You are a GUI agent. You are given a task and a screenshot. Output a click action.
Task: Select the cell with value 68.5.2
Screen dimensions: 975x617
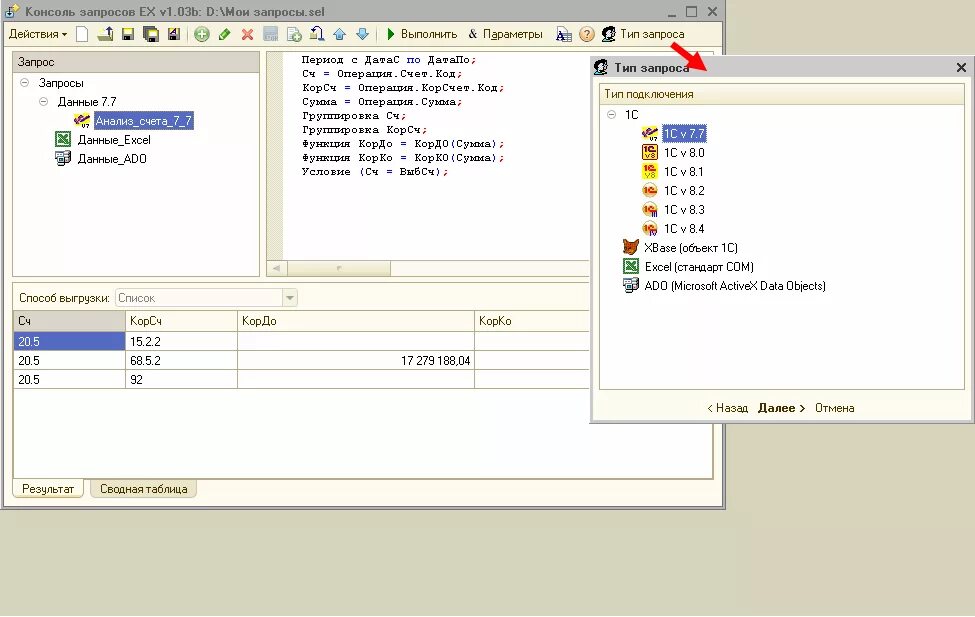[181, 360]
